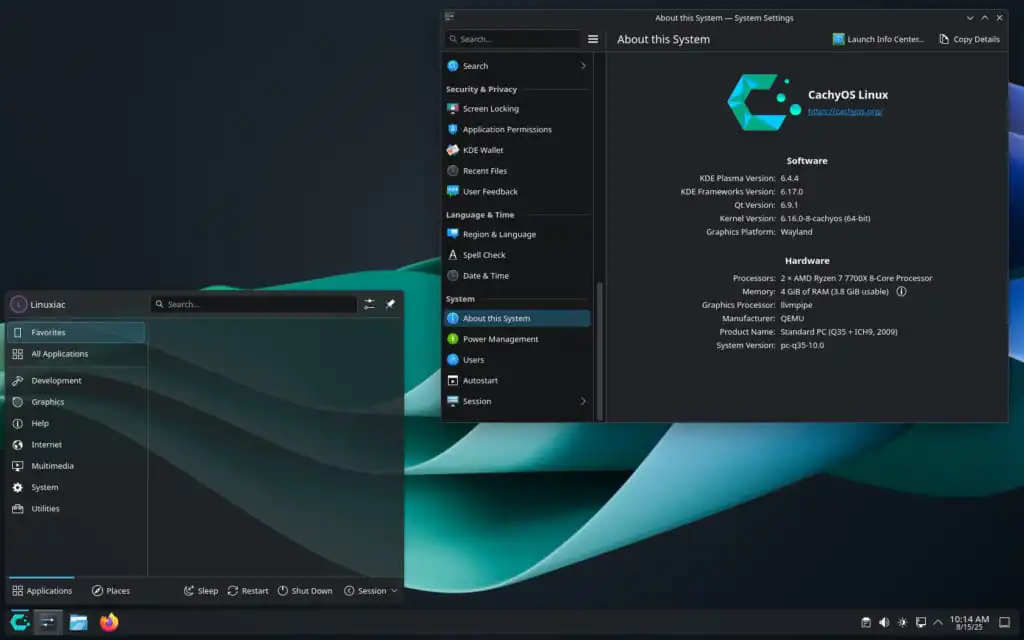The image size is (1024, 640).
Task: Expand the Search settings category arrow
Action: 583,66
